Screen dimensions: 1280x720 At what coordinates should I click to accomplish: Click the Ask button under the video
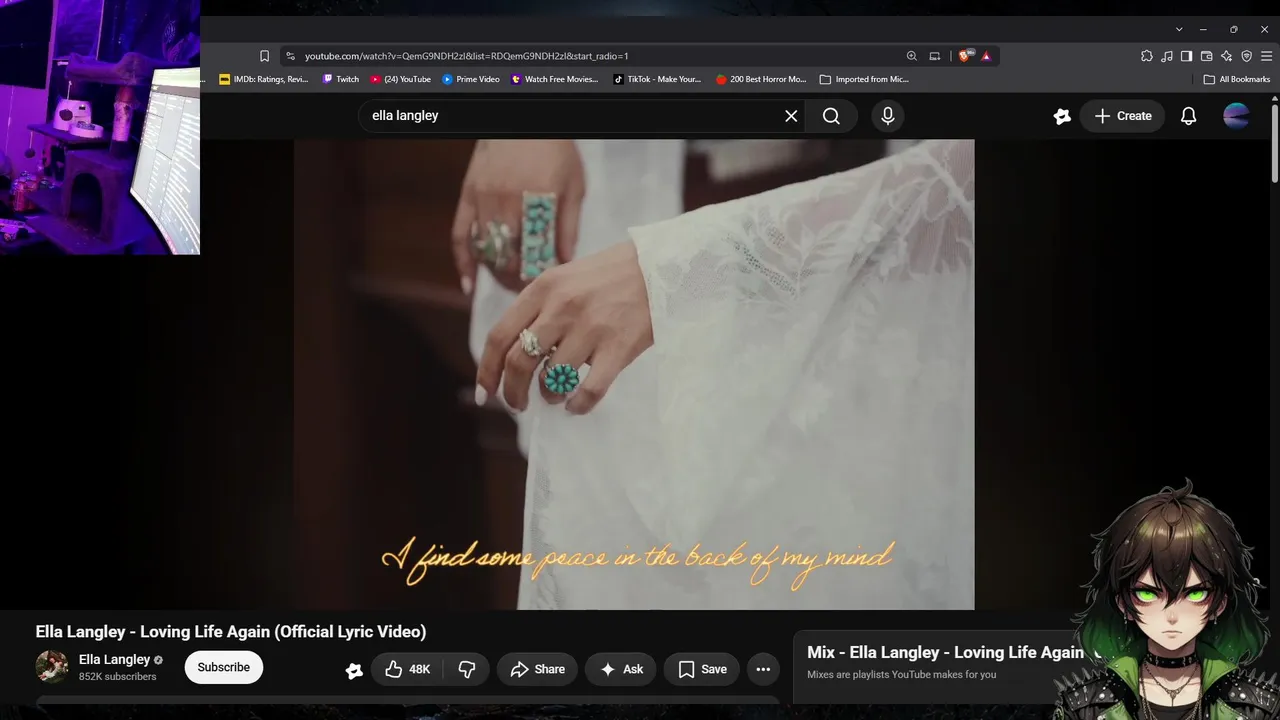pos(621,669)
